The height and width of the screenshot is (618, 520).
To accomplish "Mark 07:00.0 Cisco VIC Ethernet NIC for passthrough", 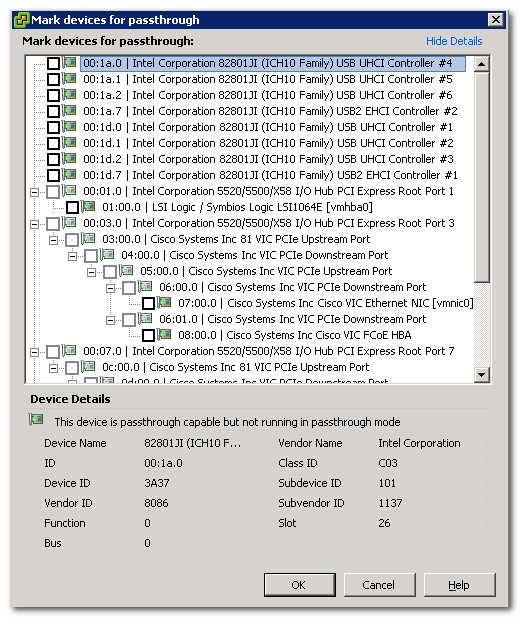I will pos(148,303).
